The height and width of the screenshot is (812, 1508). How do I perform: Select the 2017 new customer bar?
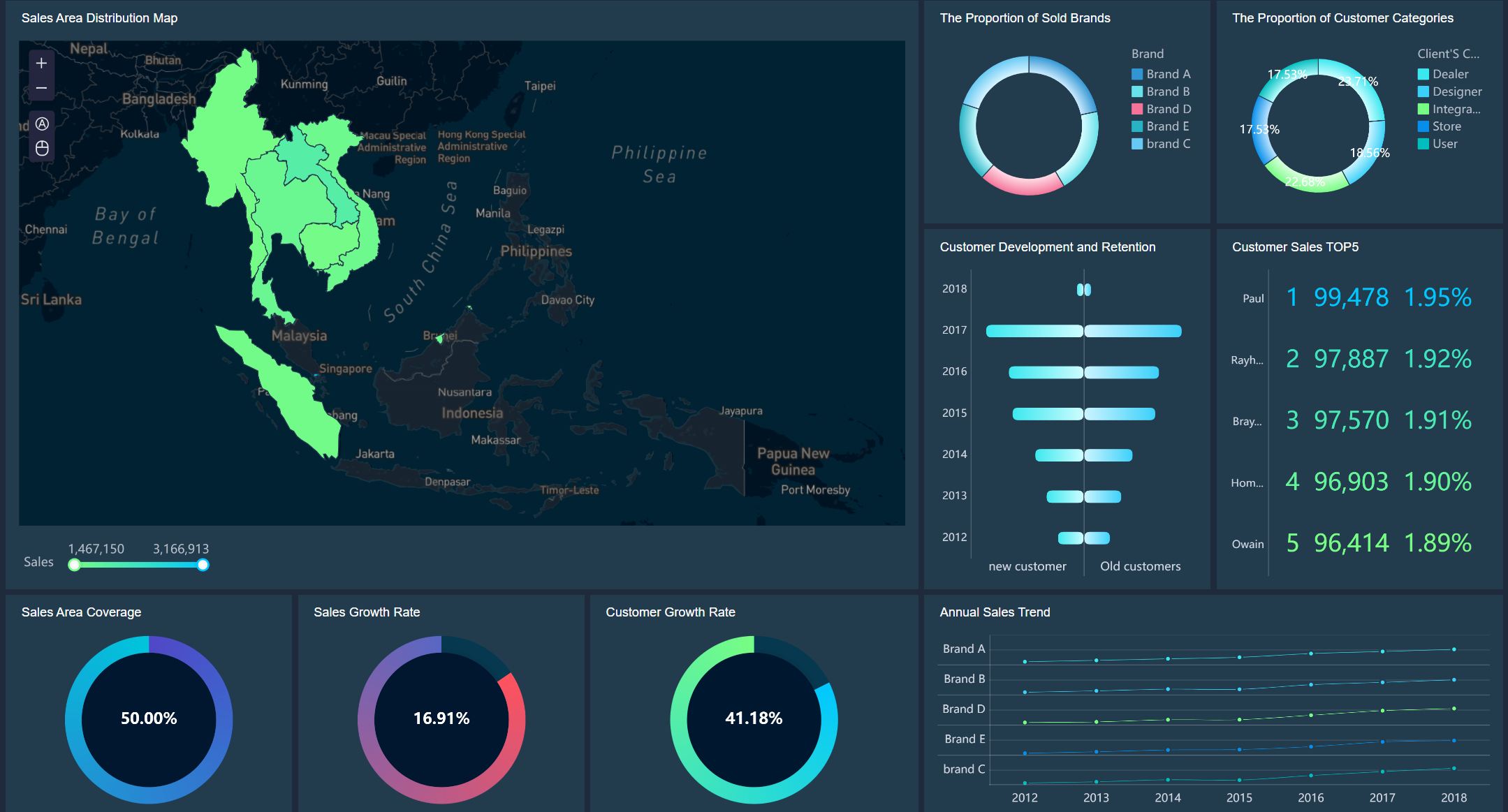click(1034, 331)
